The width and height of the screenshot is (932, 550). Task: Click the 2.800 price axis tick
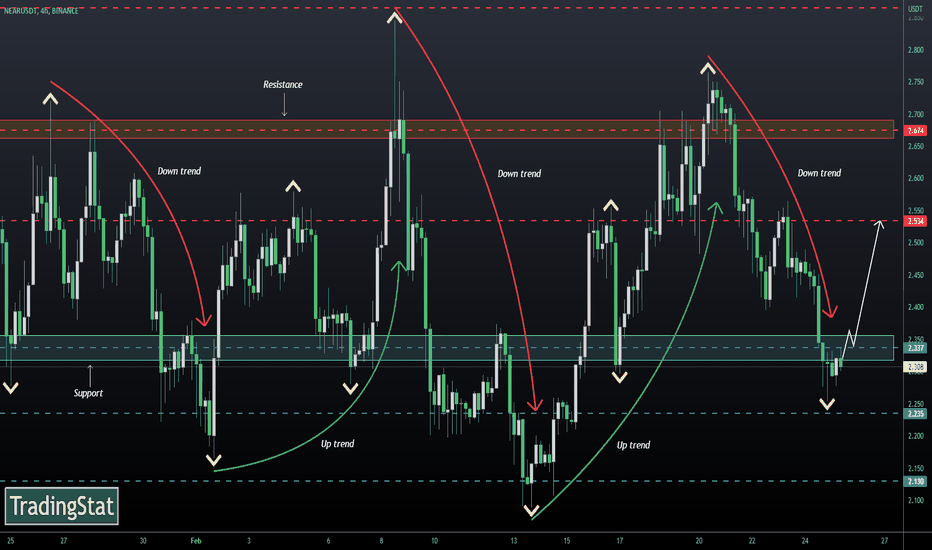(x=915, y=50)
